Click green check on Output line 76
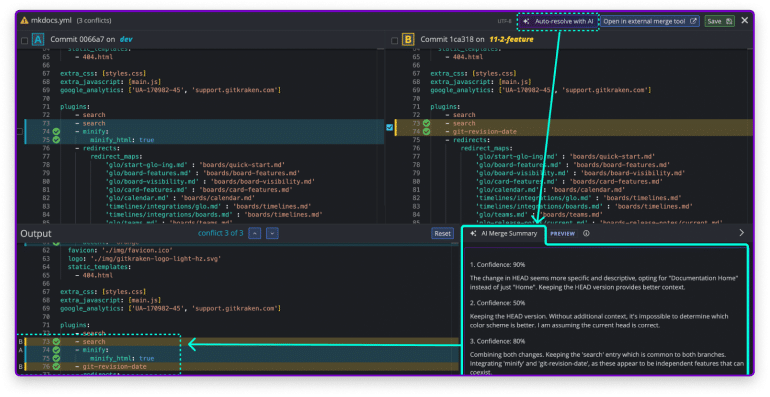770x397 pixels. click(x=56, y=367)
